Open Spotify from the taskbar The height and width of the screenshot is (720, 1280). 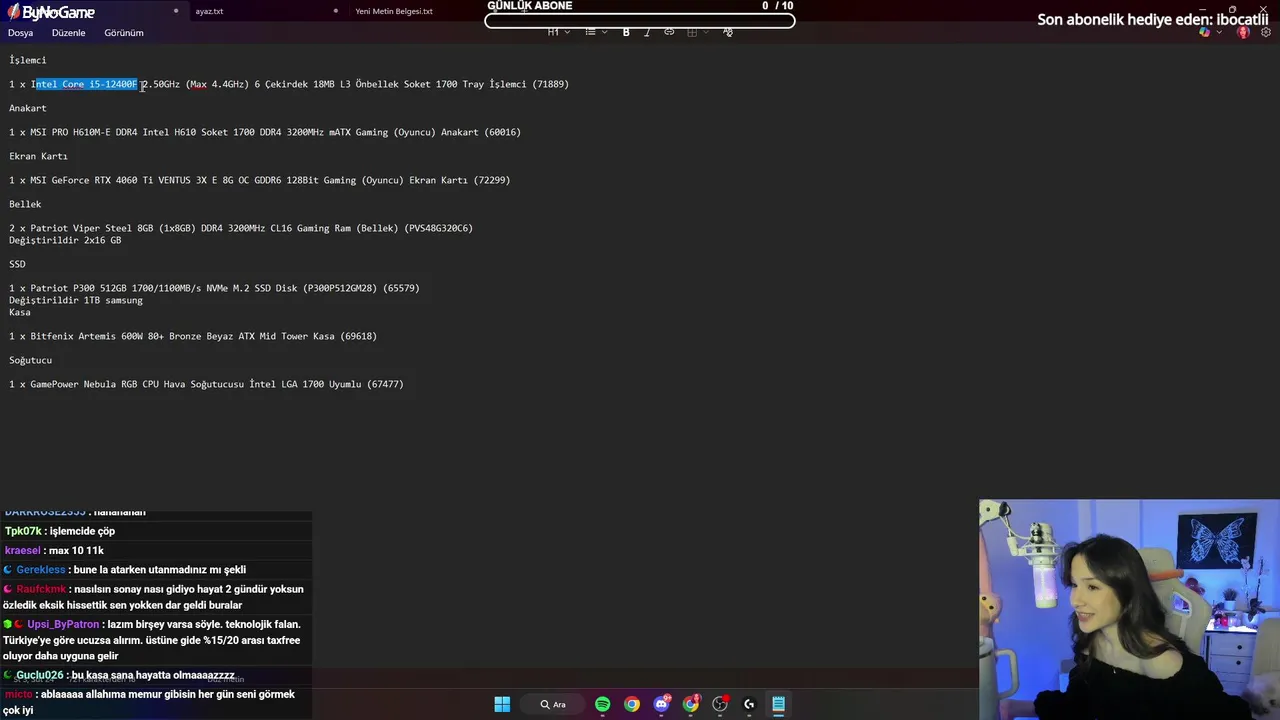(602, 704)
